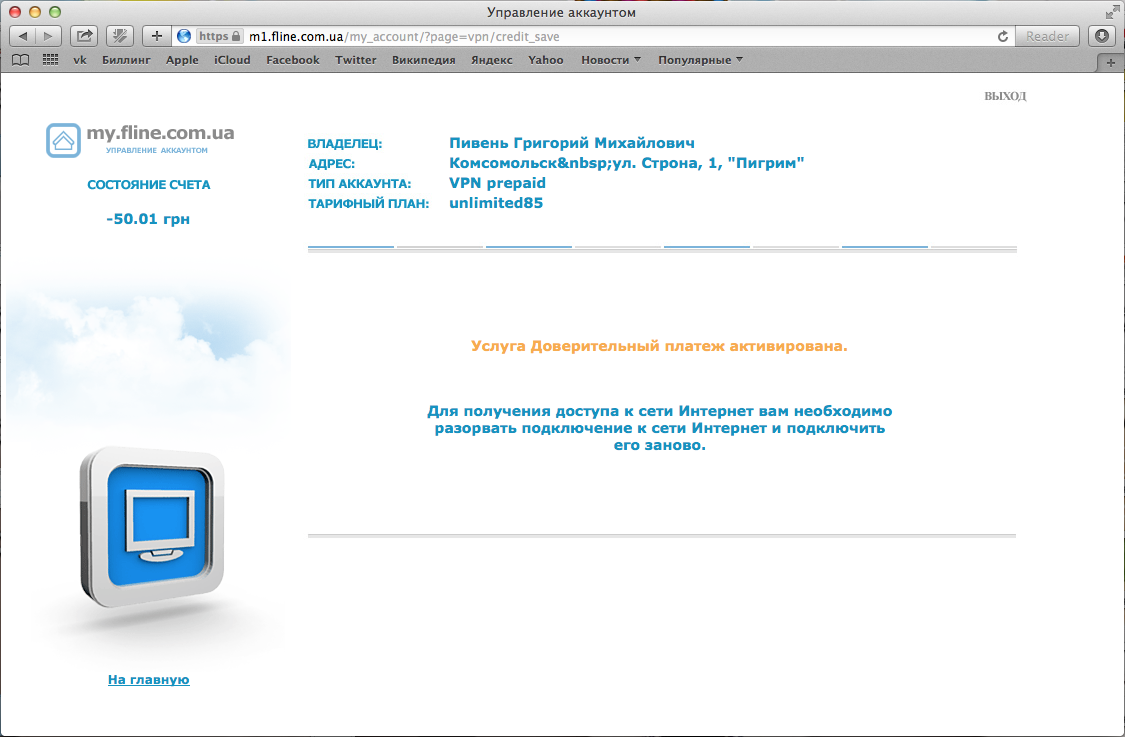Open the Downloads button in toolbar
Image resolution: width=1125 pixels, height=737 pixels.
pos(1102,36)
